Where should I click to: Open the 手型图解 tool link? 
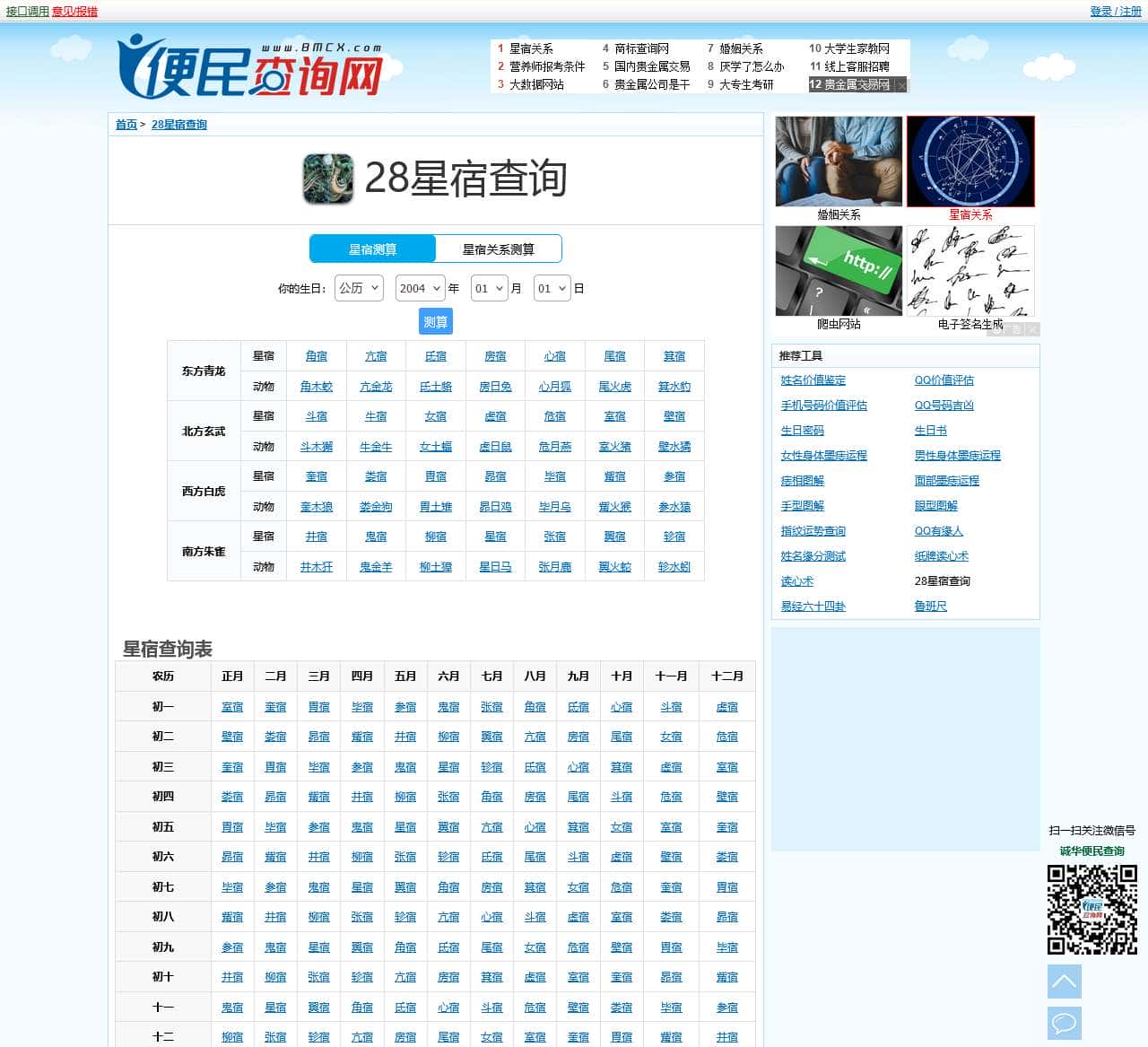point(803,506)
